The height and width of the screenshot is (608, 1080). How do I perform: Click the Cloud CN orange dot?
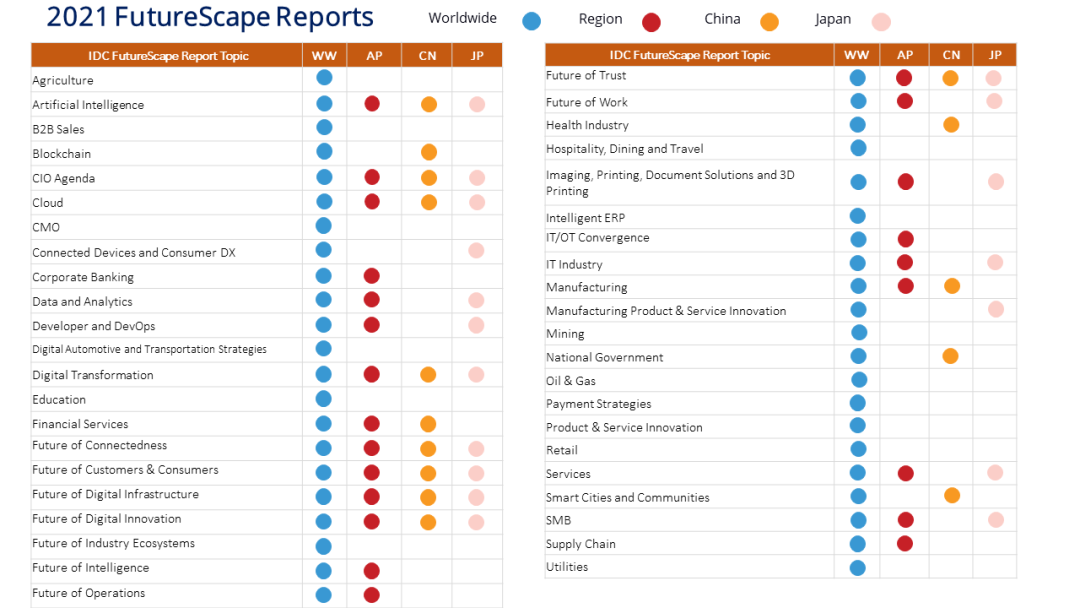click(x=428, y=202)
